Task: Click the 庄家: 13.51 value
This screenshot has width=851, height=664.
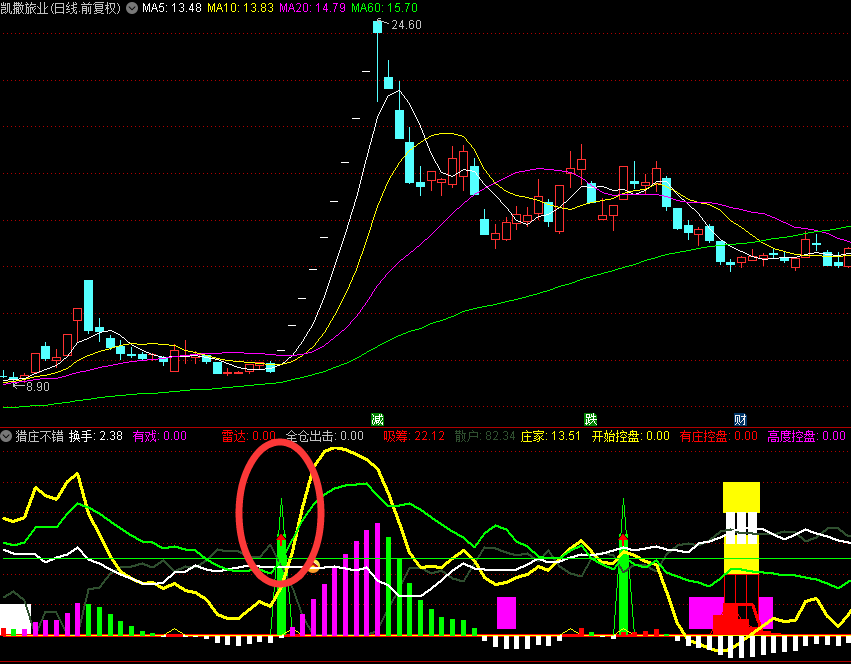Action: [550, 436]
